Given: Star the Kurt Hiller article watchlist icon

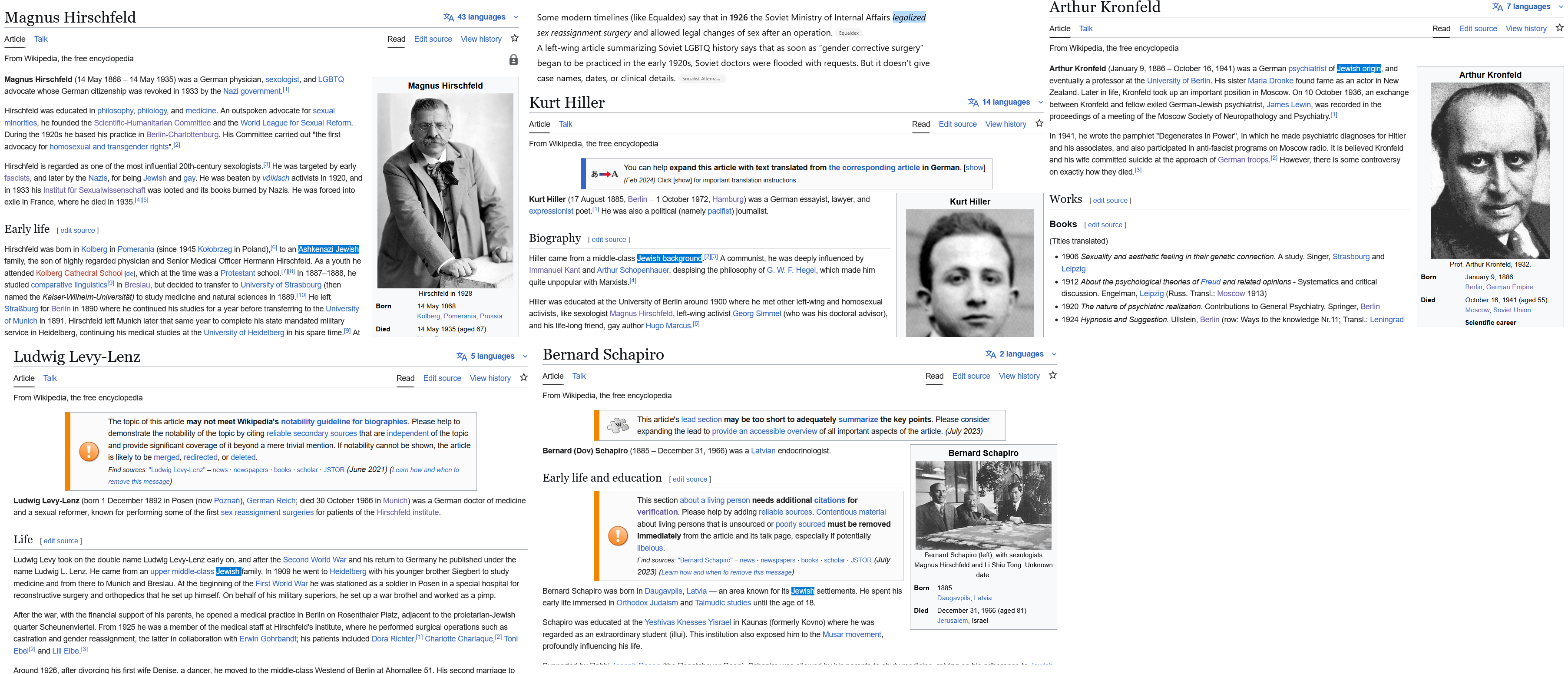Looking at the screenshot, I should pos(1039,124).
